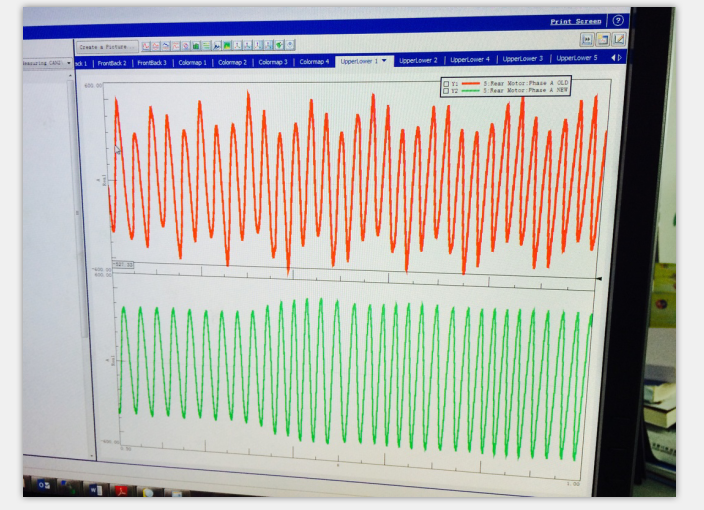Show later tabs with the right arrow
This screenshot has height=510, width=704.
[x=620, y=58]
